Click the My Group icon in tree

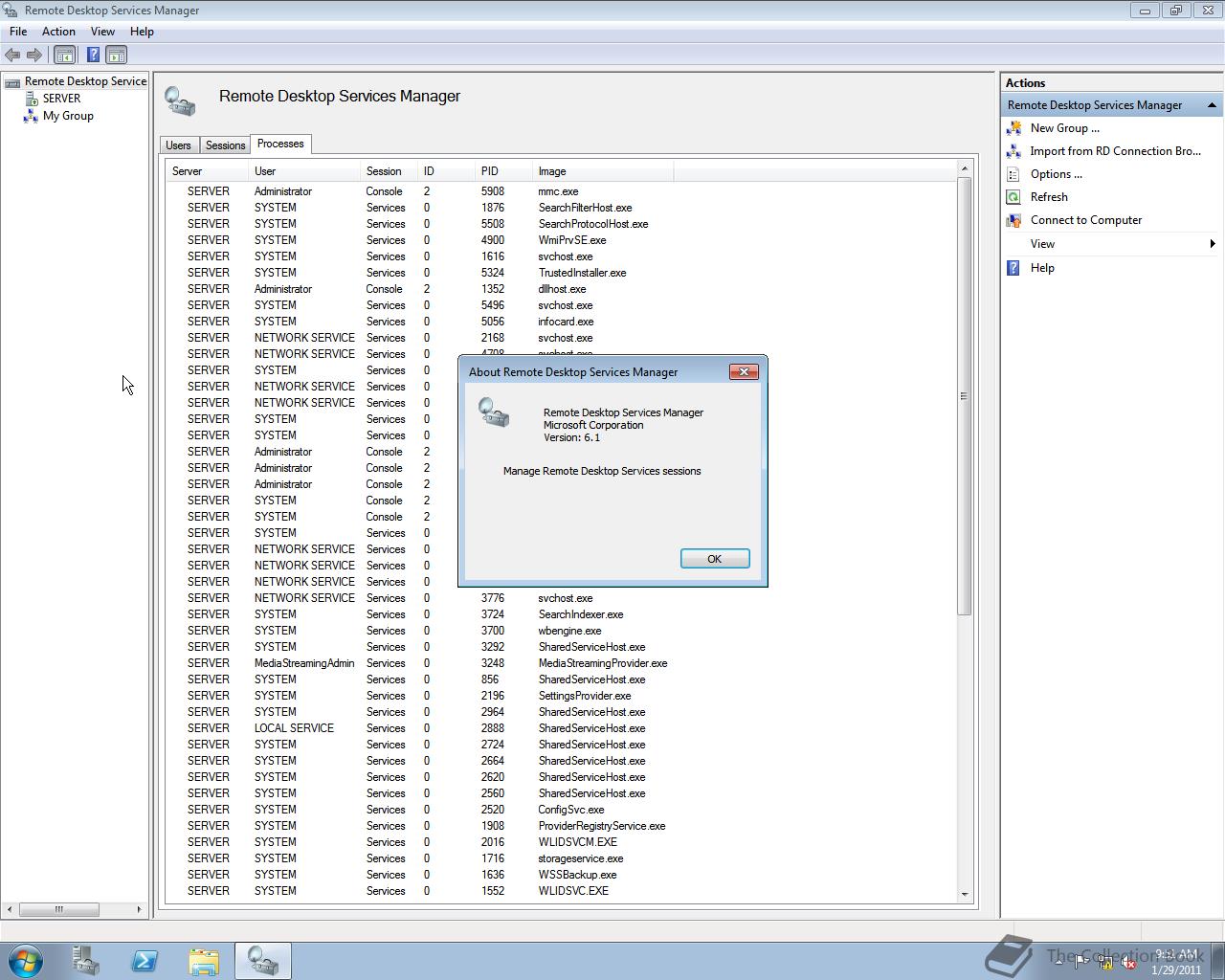(31, 116)
